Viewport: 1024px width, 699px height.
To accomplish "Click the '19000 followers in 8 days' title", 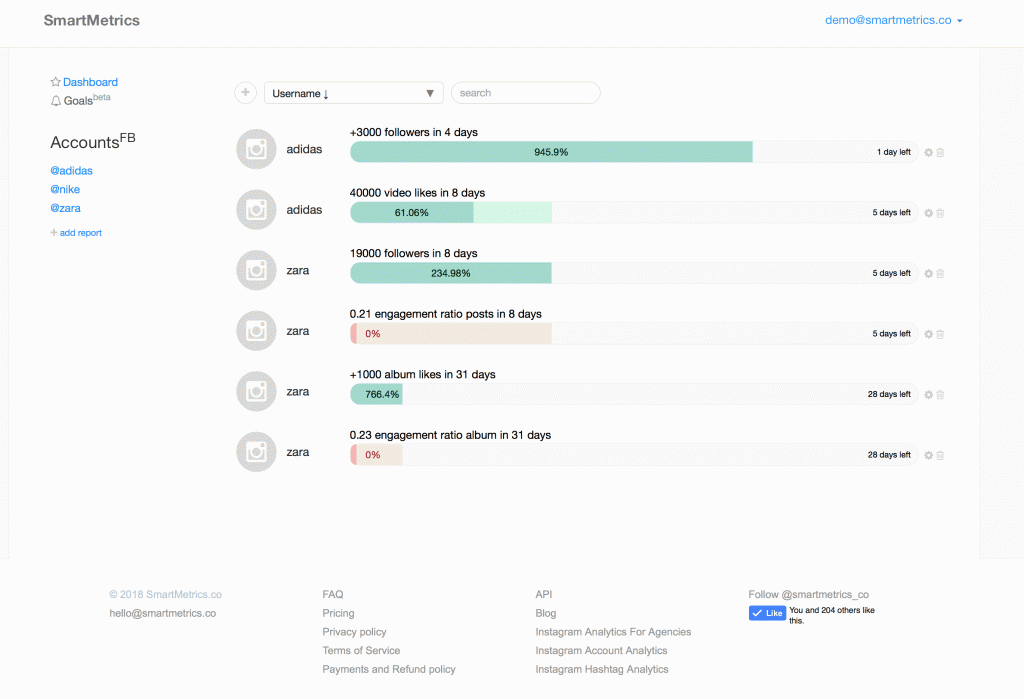I will coord(413,253).
